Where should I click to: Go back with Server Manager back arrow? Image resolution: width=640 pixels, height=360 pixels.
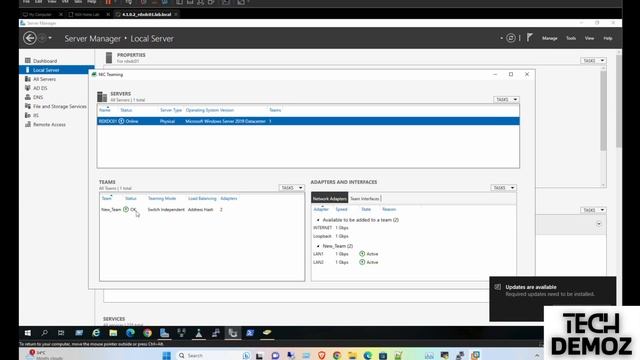pos(29,38)
